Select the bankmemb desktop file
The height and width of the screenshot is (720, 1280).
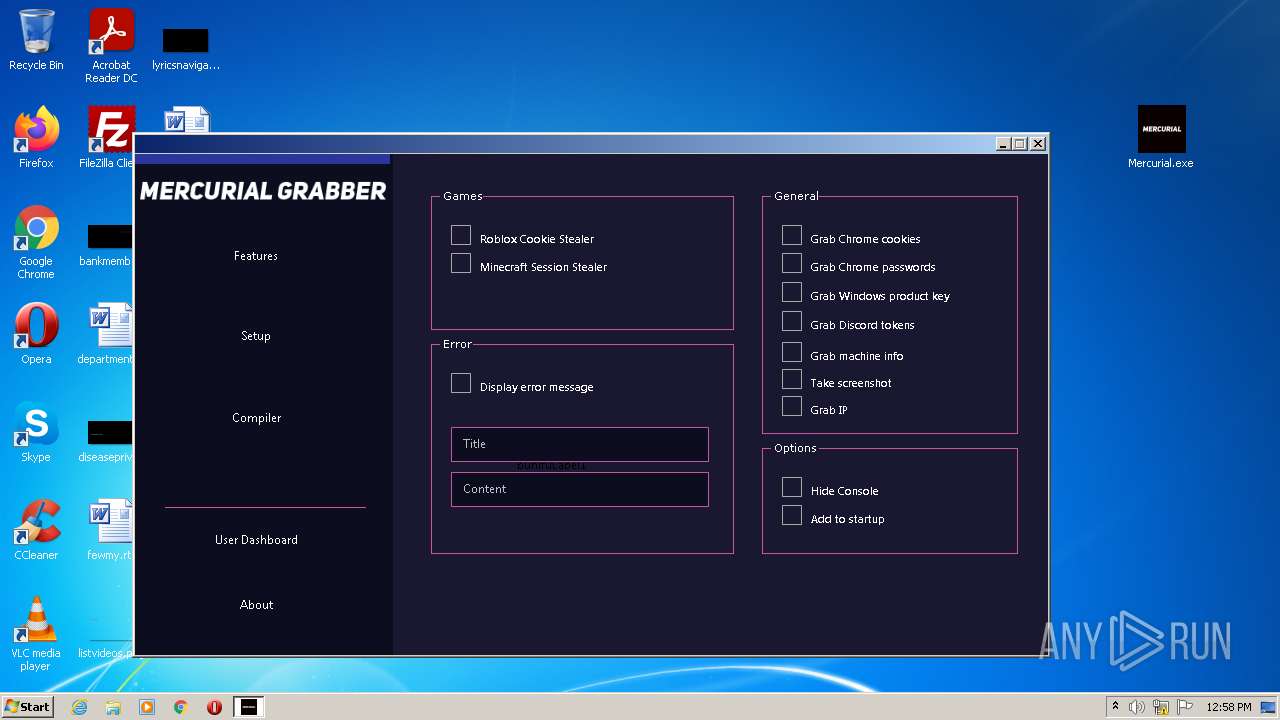(108, 245)
